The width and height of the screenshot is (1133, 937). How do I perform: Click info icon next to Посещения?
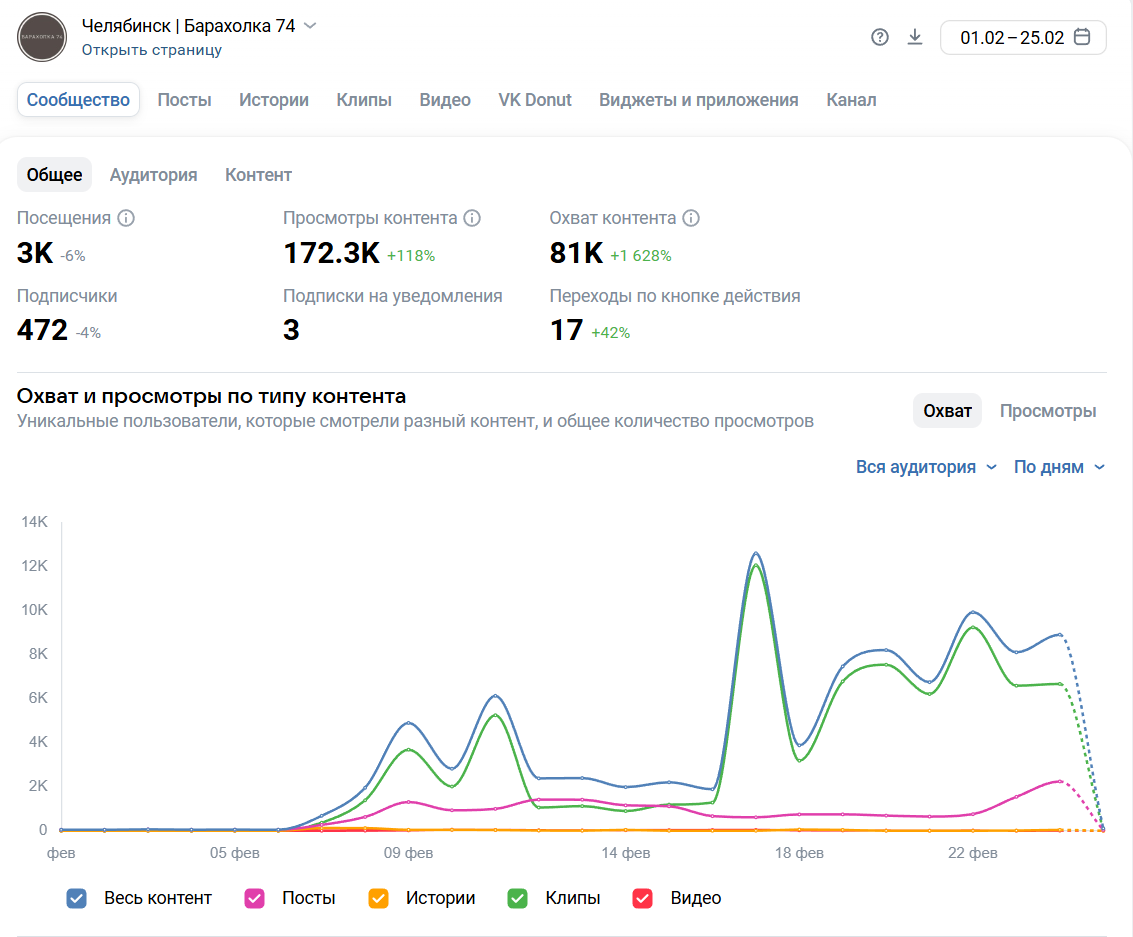pos(126,218)
